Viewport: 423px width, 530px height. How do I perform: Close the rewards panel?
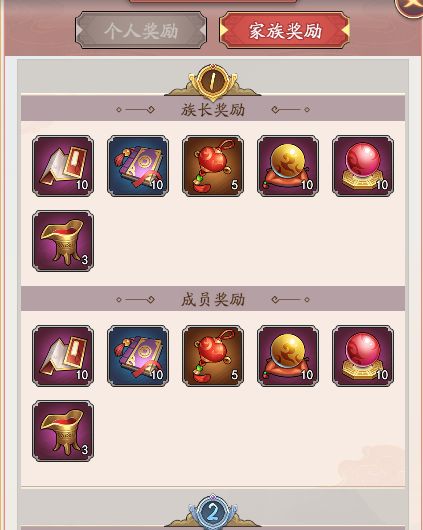click(411, 5)
